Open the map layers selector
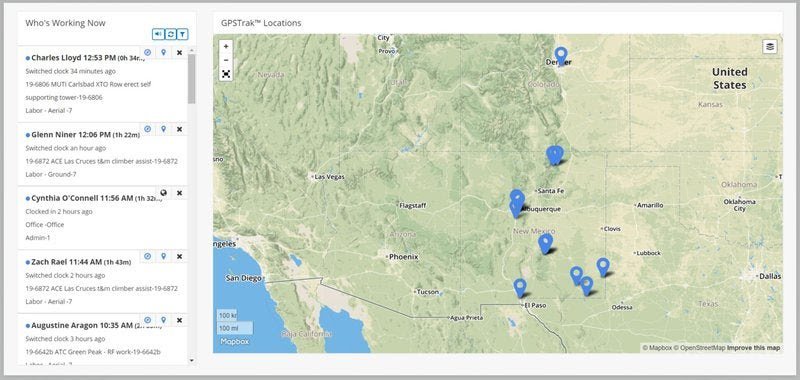This screenshot has height=380, width=800. click(x=770, y=46)
